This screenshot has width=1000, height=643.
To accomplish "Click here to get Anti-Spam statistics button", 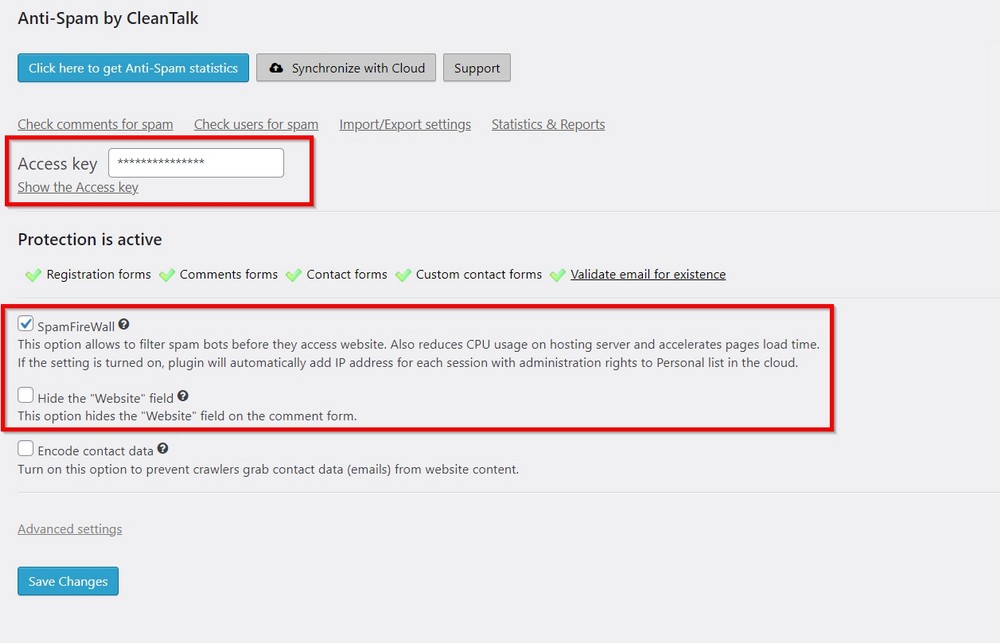I will [x=133, y=68].
